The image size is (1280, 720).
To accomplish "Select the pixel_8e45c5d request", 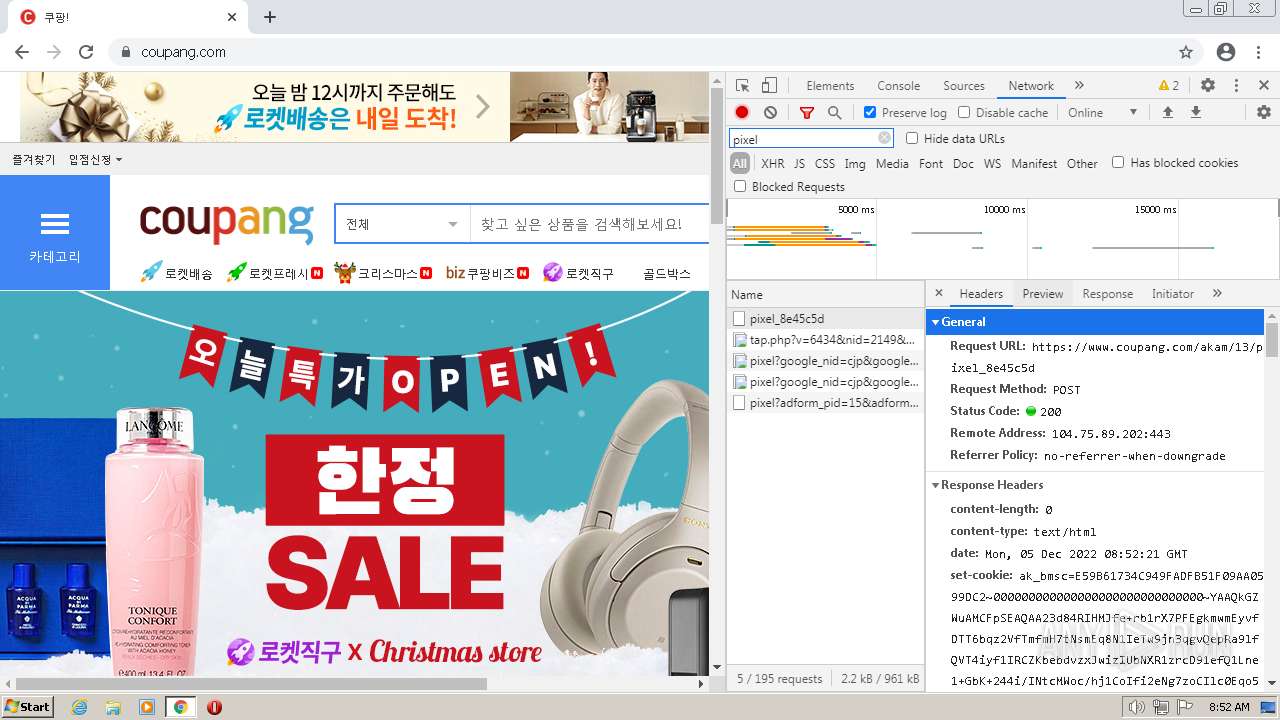I will click(x=825, y=319).
